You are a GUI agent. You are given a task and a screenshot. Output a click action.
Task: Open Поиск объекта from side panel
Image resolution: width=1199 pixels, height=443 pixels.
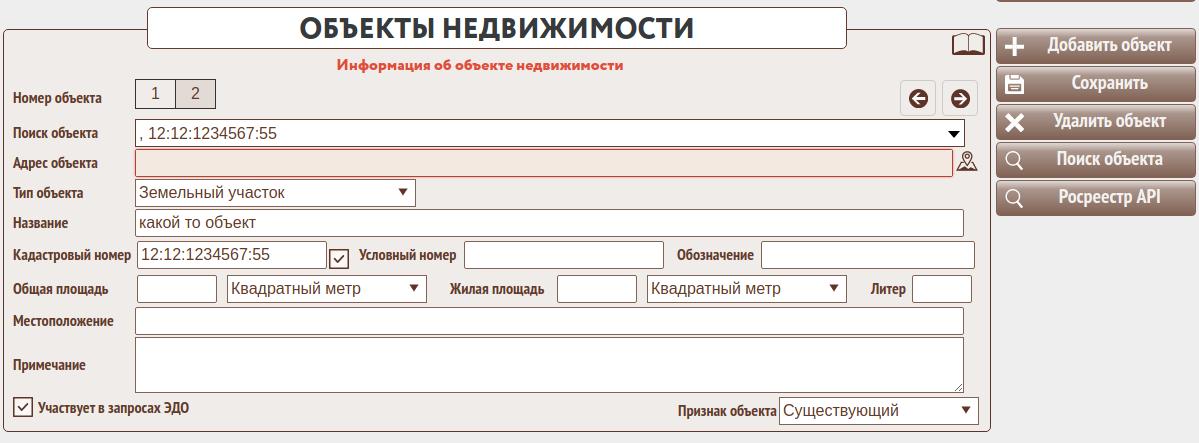click(1095, 160)
